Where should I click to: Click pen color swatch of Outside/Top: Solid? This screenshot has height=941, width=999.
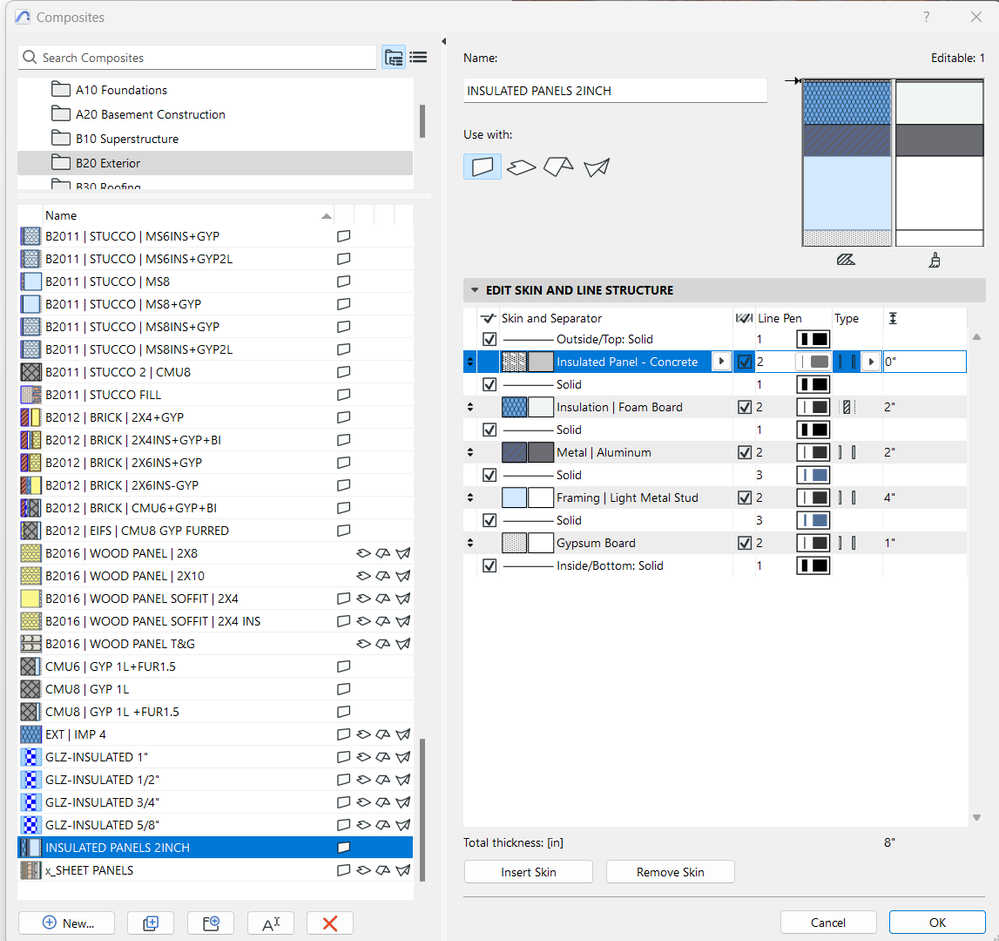point(813,339)
